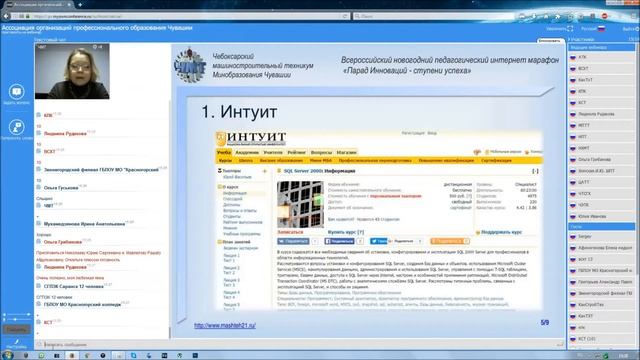Click the 'Задать вопрос' ask question icon

click(x=16, y=91)
